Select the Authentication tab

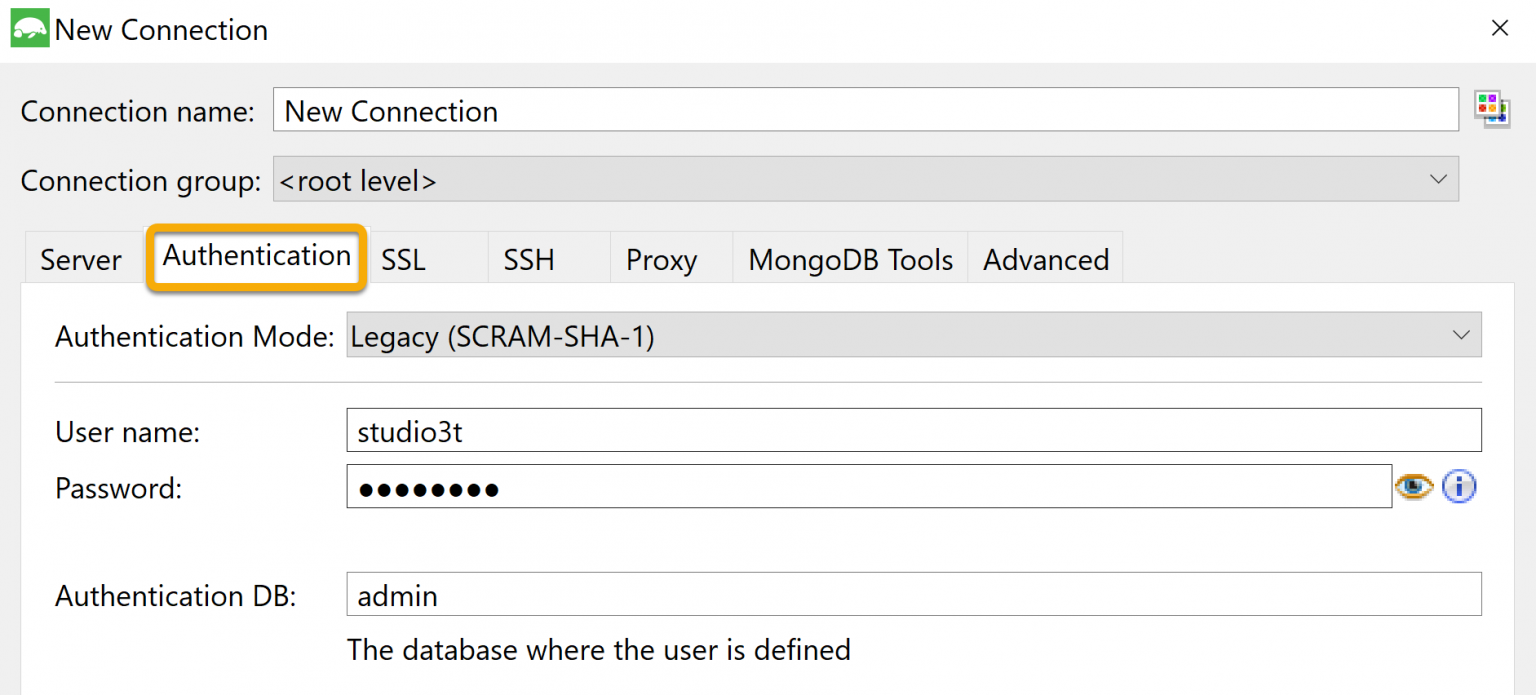click(x=256, y=257)
